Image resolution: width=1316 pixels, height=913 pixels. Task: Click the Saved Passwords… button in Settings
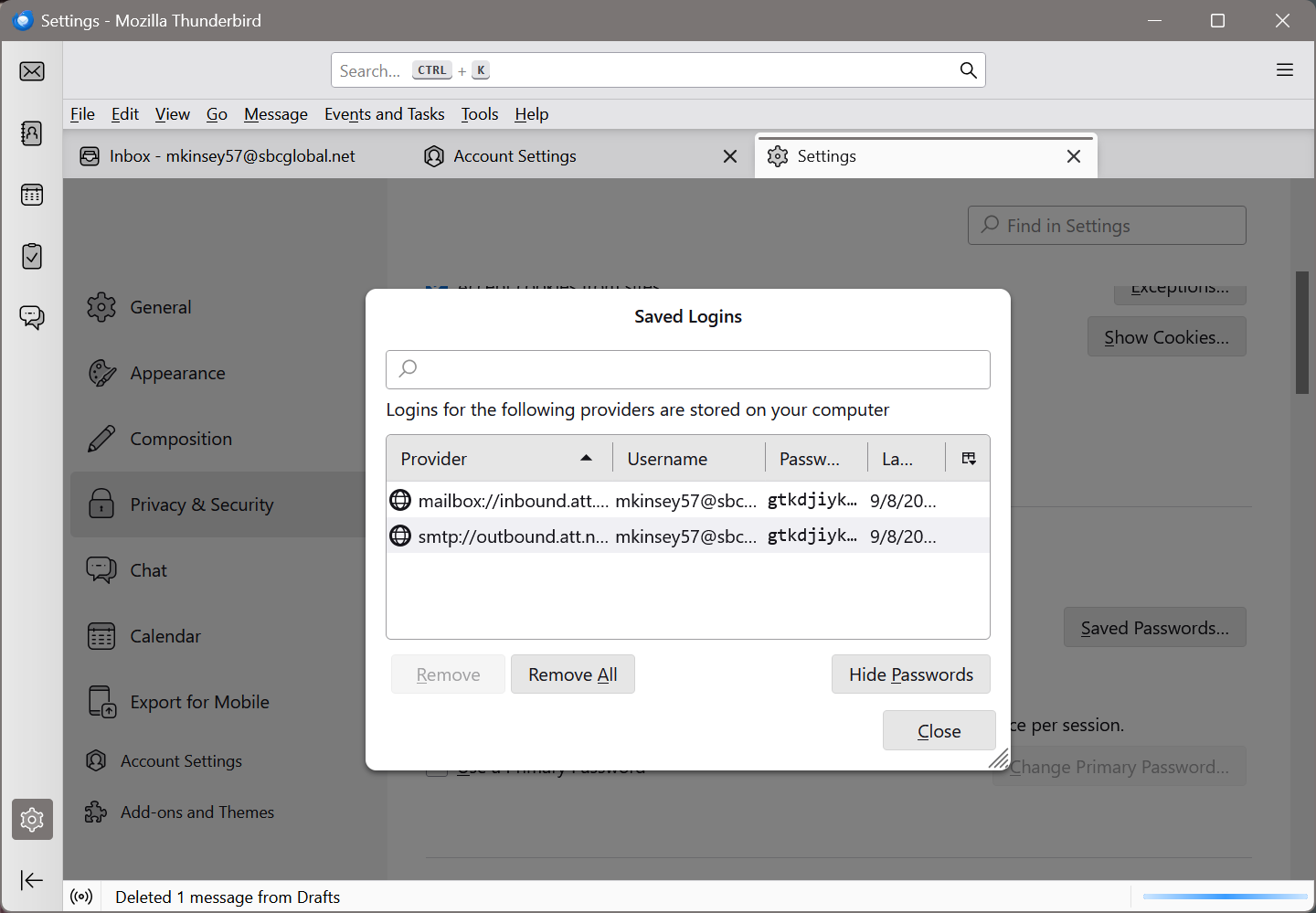(x=1155, y=628)
